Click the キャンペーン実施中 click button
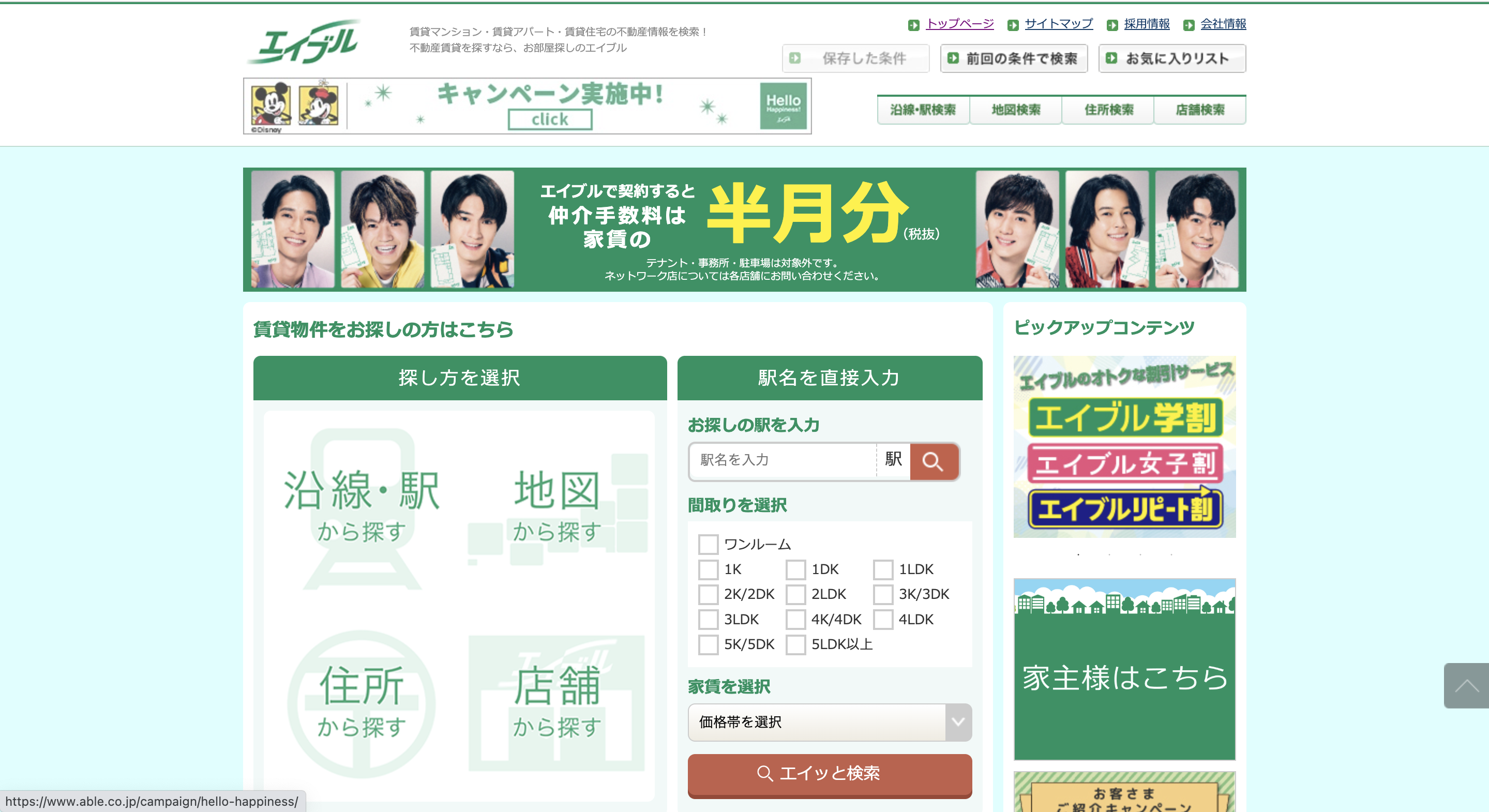Image resolution: width=1489 pixels, height=812 pixels. [x=550, y=119]
